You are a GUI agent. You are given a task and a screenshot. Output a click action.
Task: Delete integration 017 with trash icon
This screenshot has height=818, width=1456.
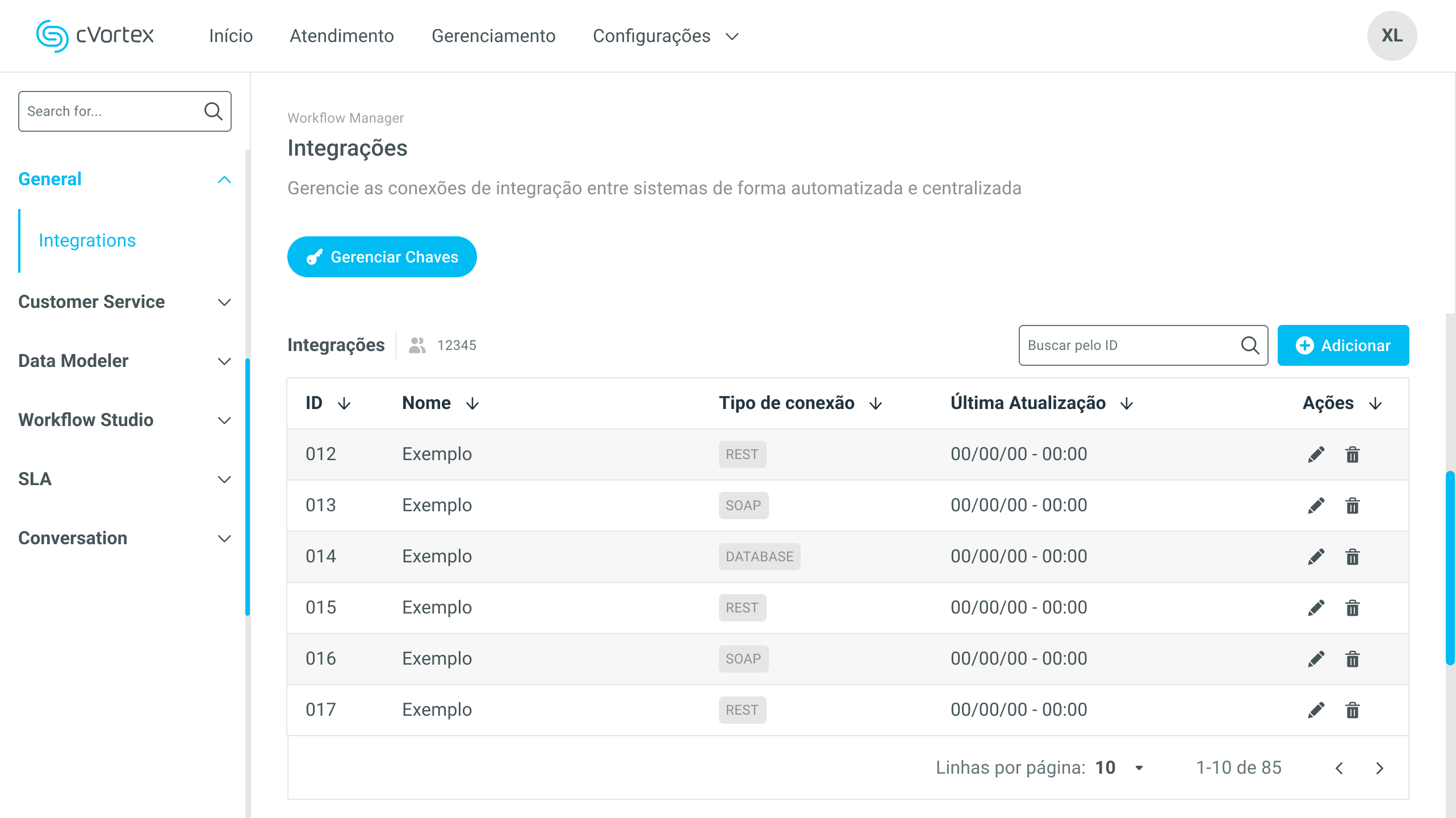coord(1353,710)
